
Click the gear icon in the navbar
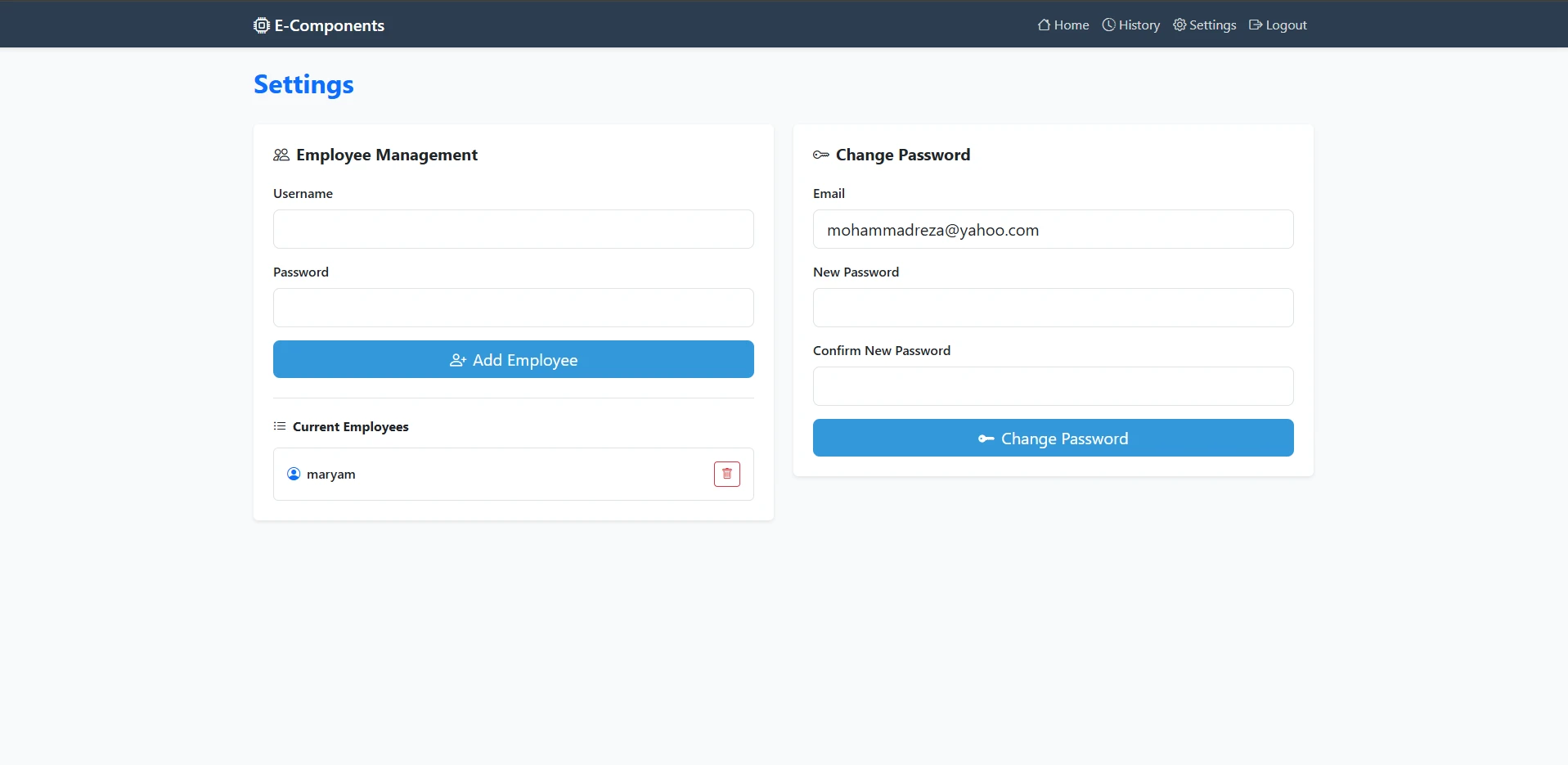1179,25
